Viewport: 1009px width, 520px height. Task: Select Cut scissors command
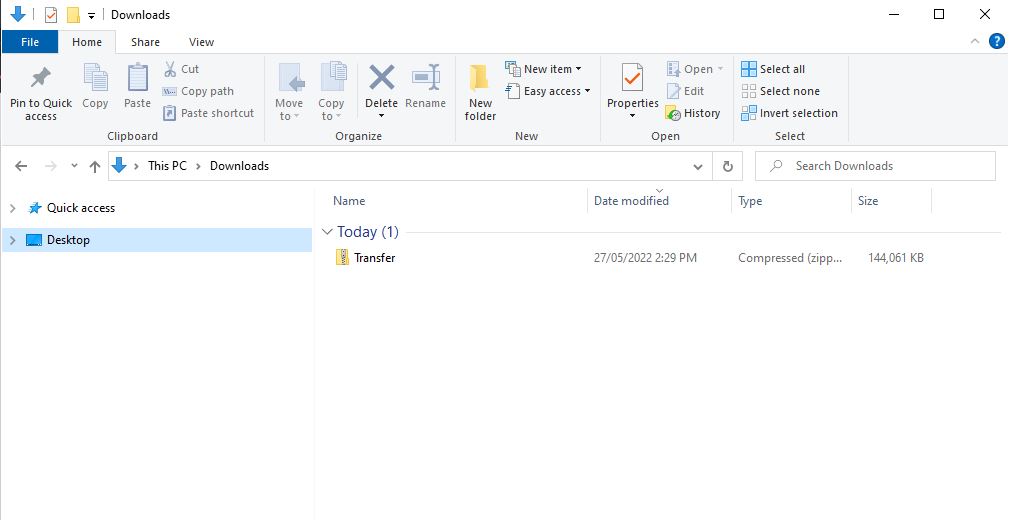pos(181,69)
